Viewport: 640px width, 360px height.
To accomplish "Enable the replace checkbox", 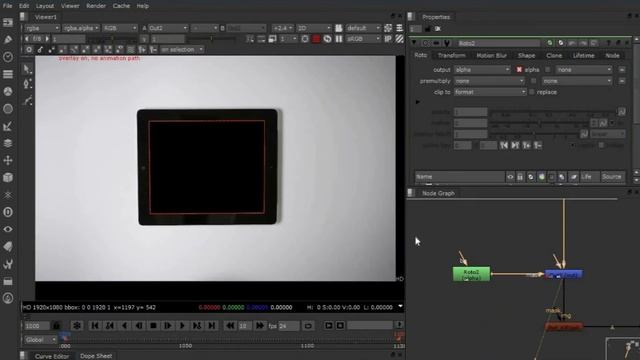I will [531, 92].
